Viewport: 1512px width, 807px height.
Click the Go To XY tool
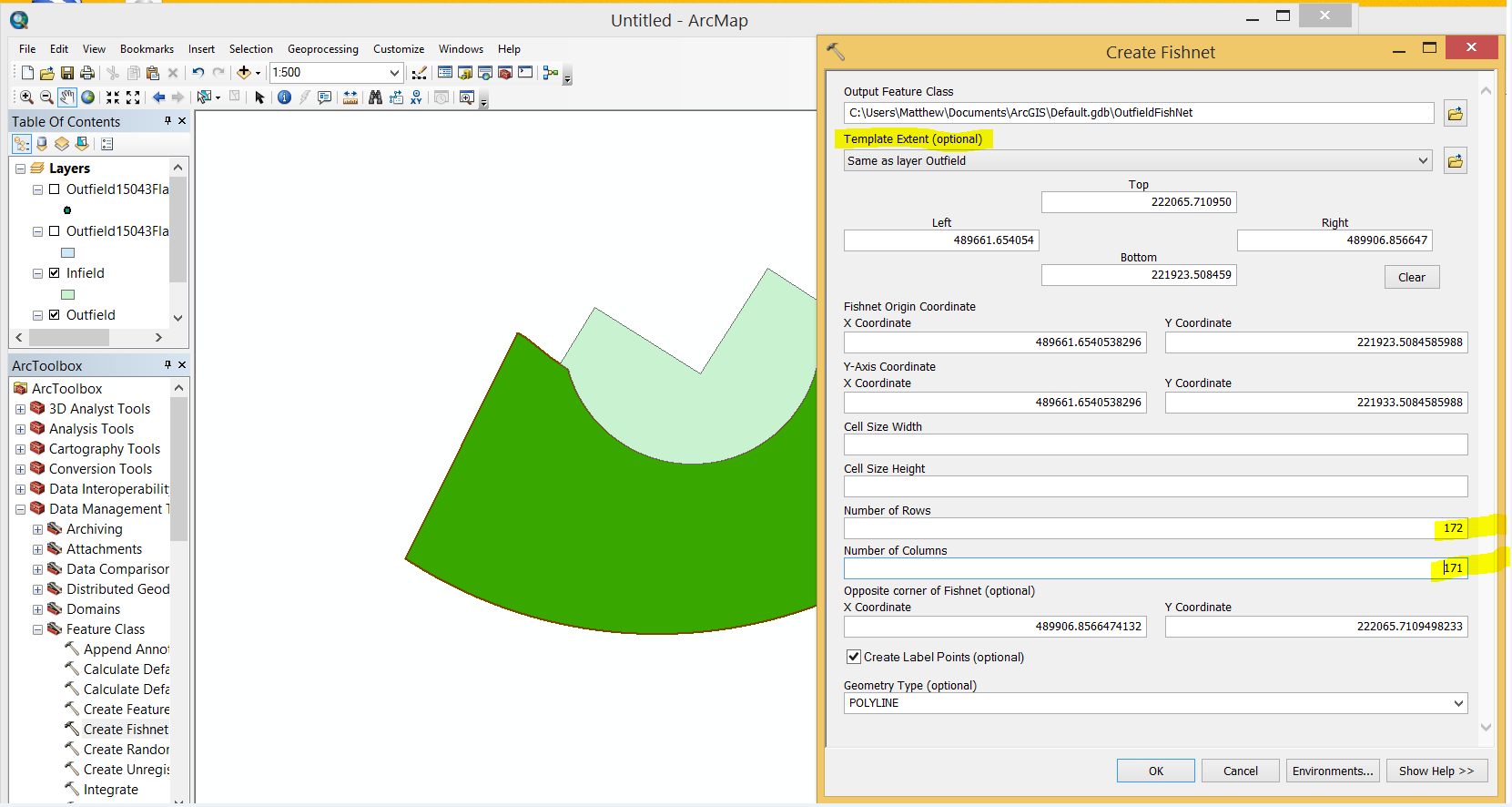tap(416, 97)
